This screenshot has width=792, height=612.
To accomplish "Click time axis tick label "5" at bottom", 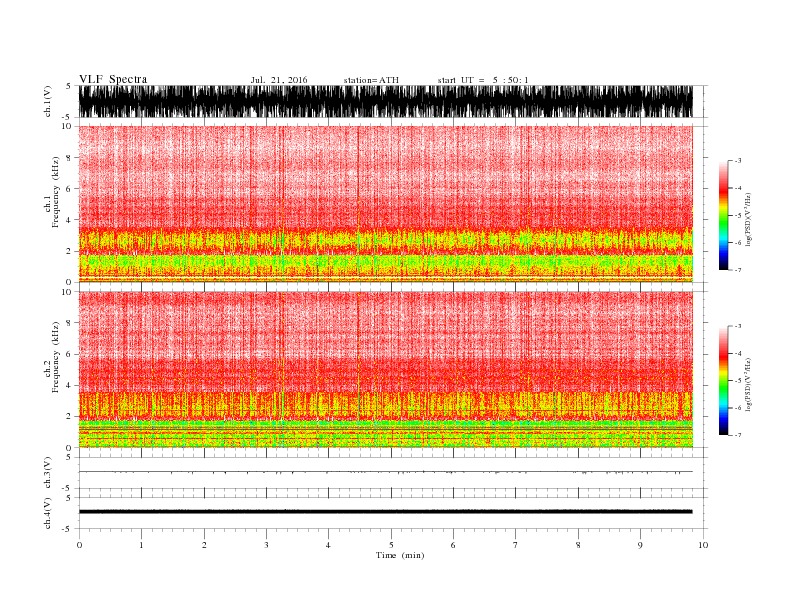I will tap(391, 545).
